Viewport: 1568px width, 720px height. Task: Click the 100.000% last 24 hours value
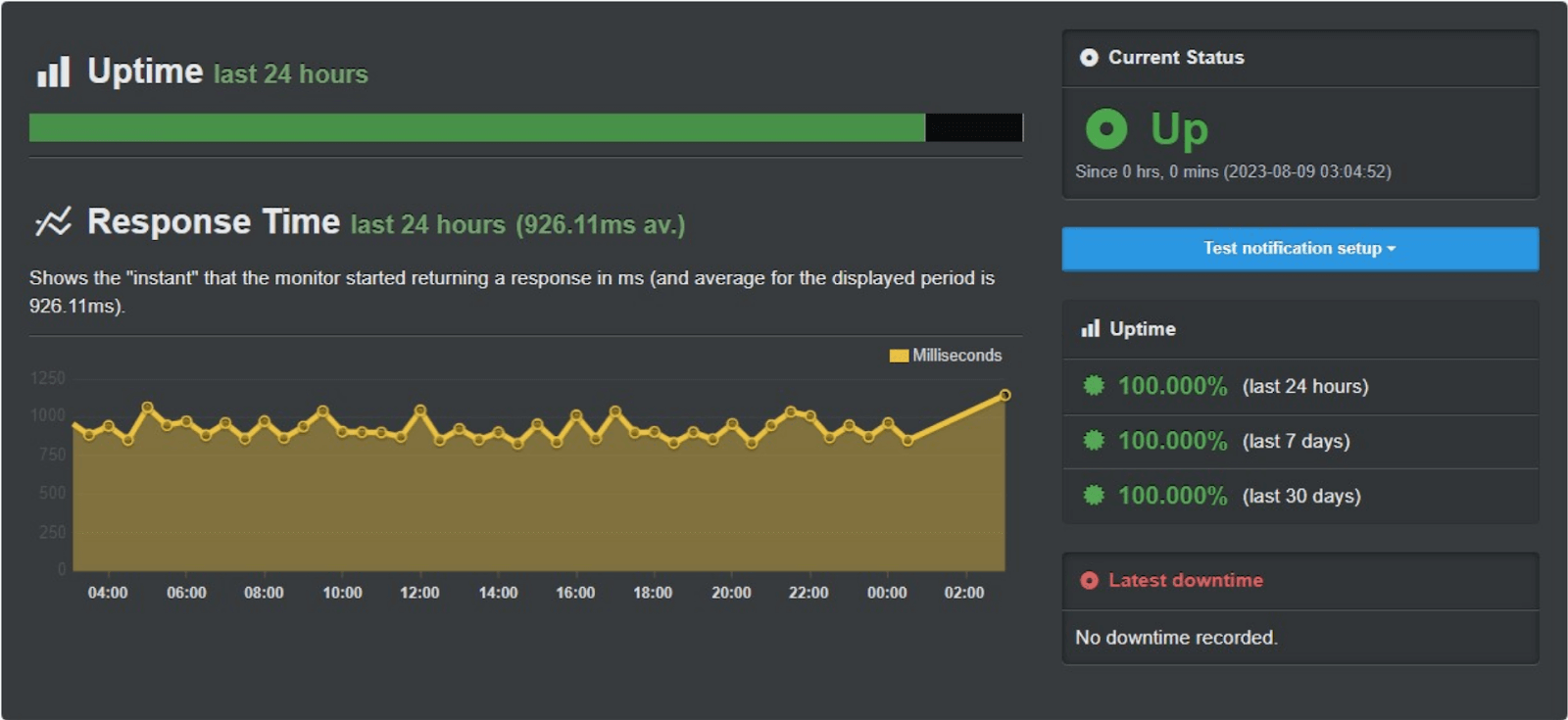1173,386
